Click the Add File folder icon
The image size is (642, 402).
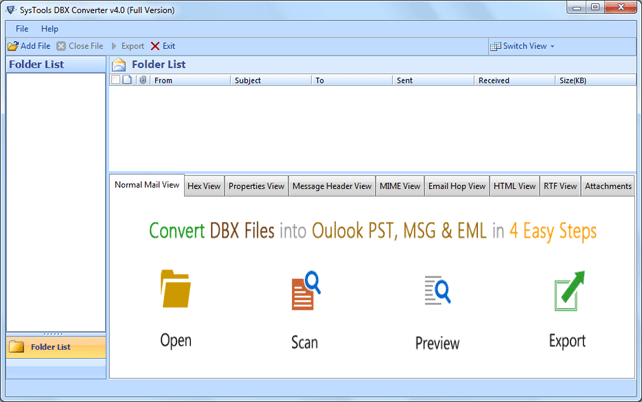[x=13, y=46]
